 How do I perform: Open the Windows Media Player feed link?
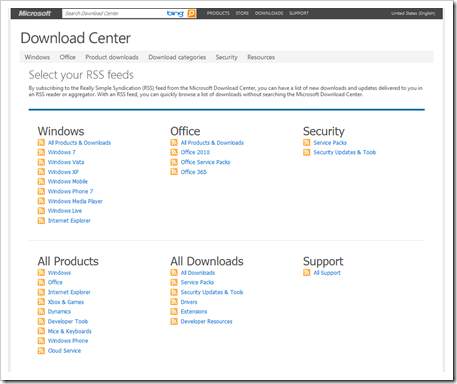[75, 201]
